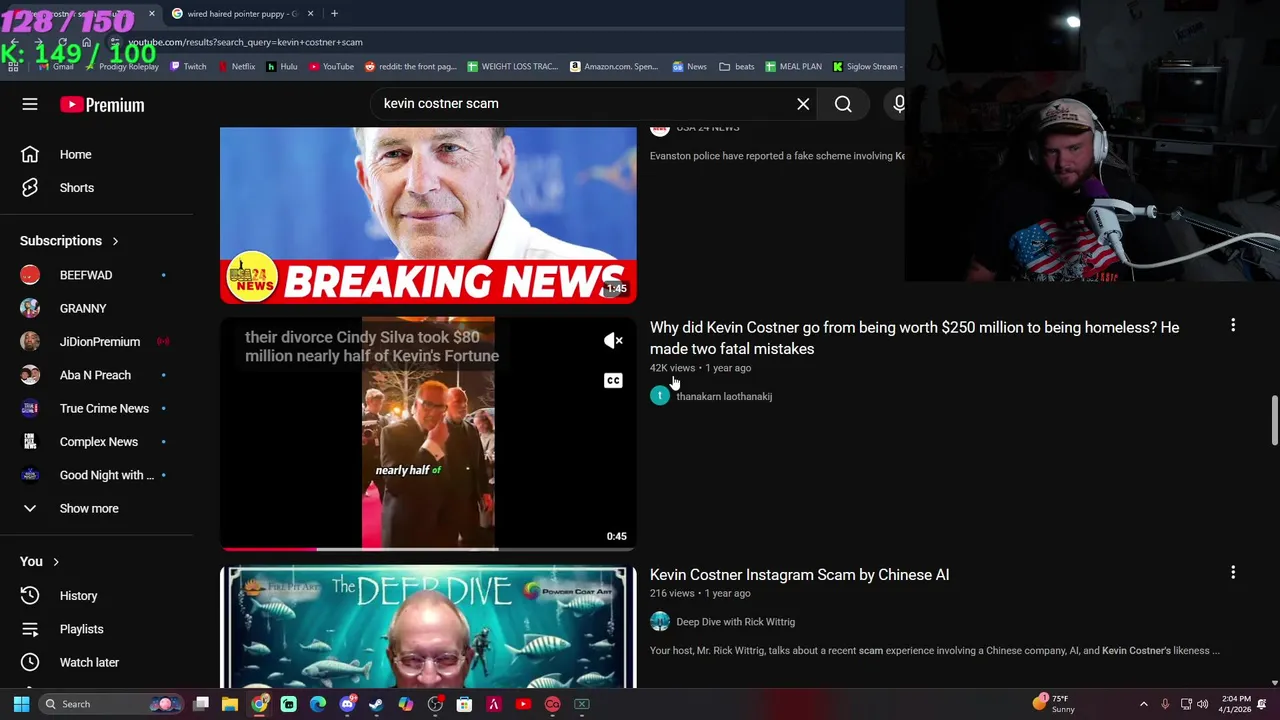
Task: Toggle closed captions on video preview
Action: point(613,380)
